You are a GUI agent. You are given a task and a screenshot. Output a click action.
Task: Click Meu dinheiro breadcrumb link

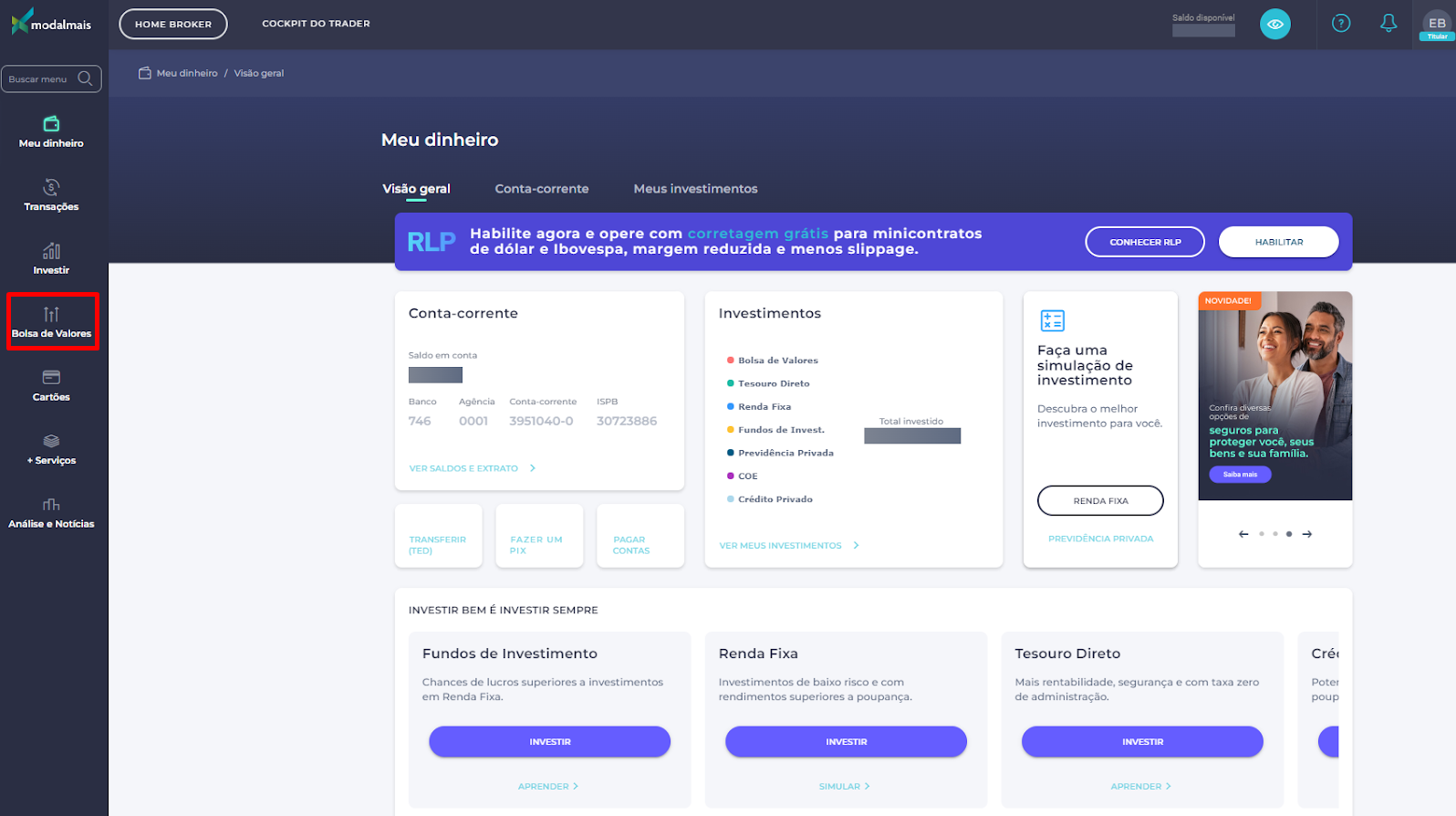[x=187, y=73]
